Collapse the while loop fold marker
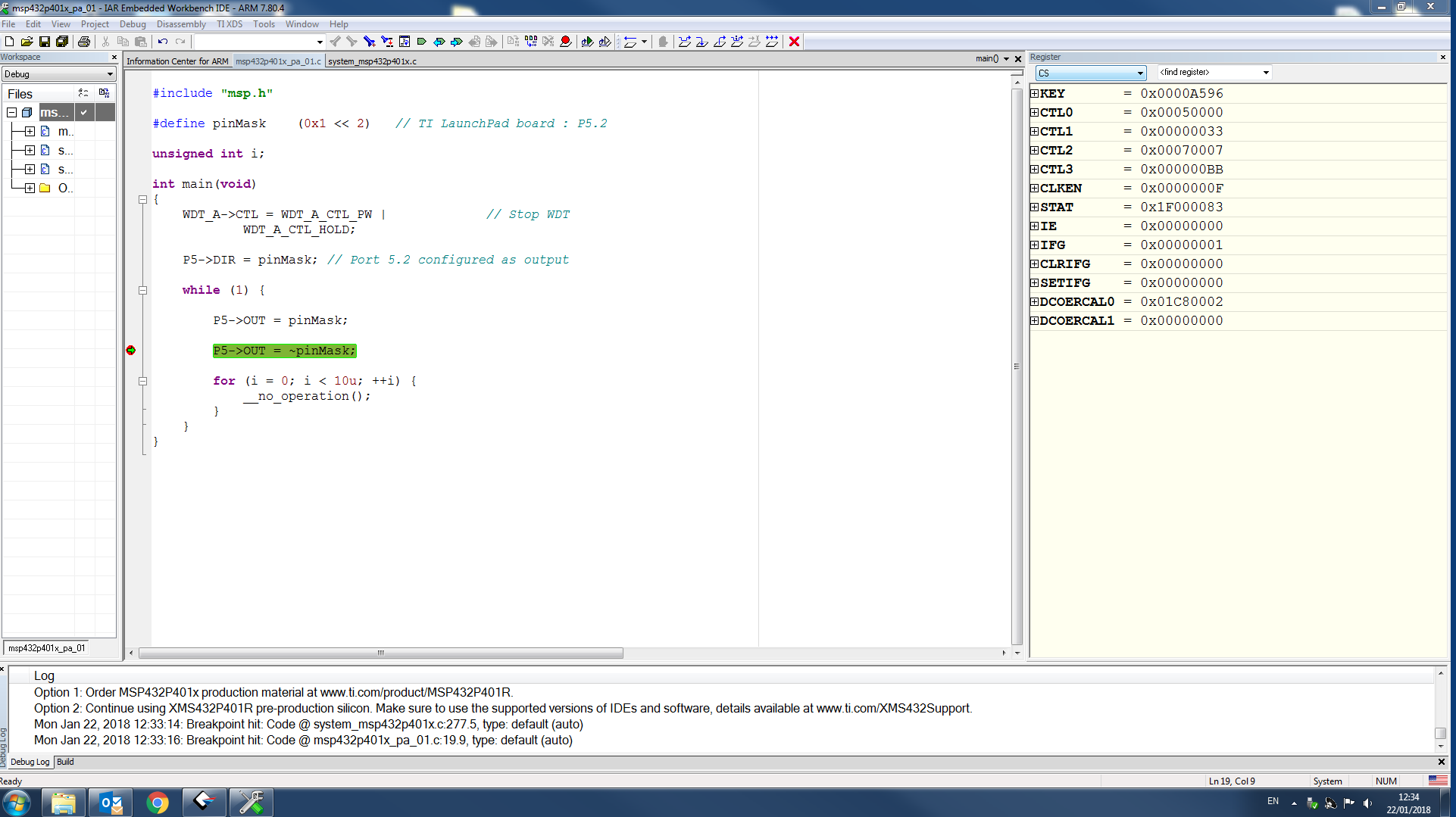Image resolution: width=1456 pixels, height=817 pixels. 142,291
